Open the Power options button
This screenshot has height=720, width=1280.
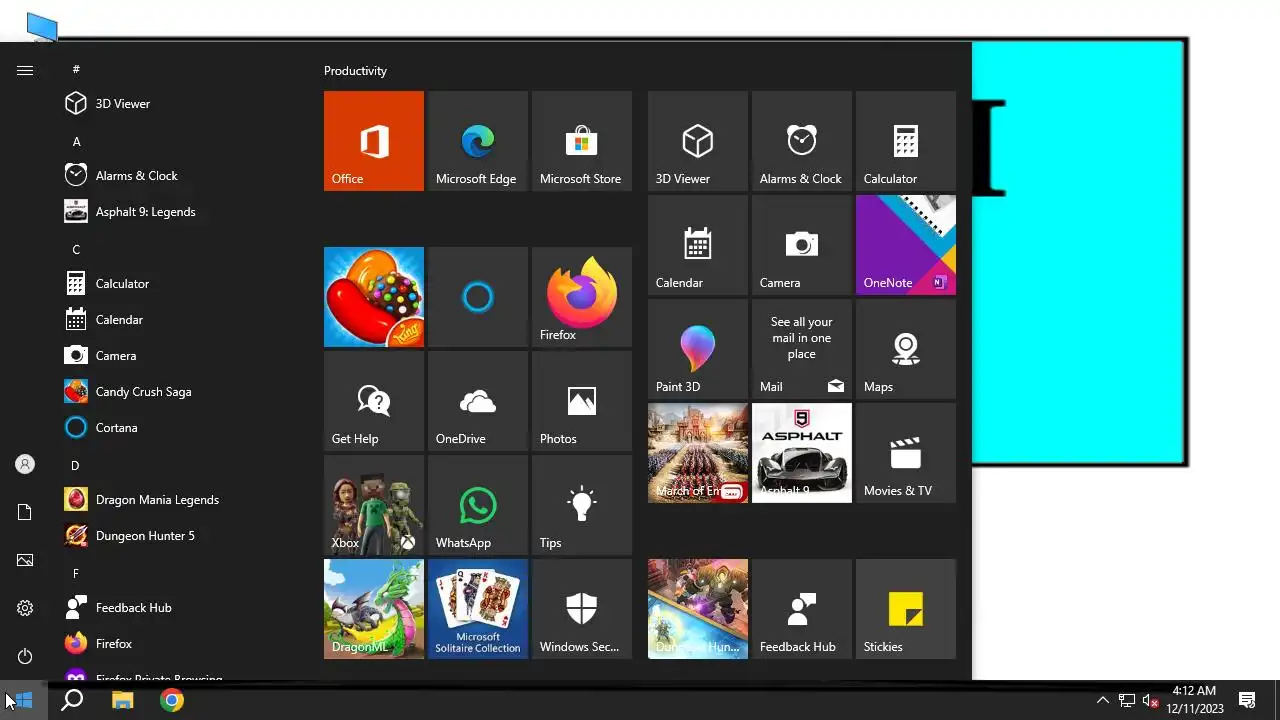[x=25, y=656]
